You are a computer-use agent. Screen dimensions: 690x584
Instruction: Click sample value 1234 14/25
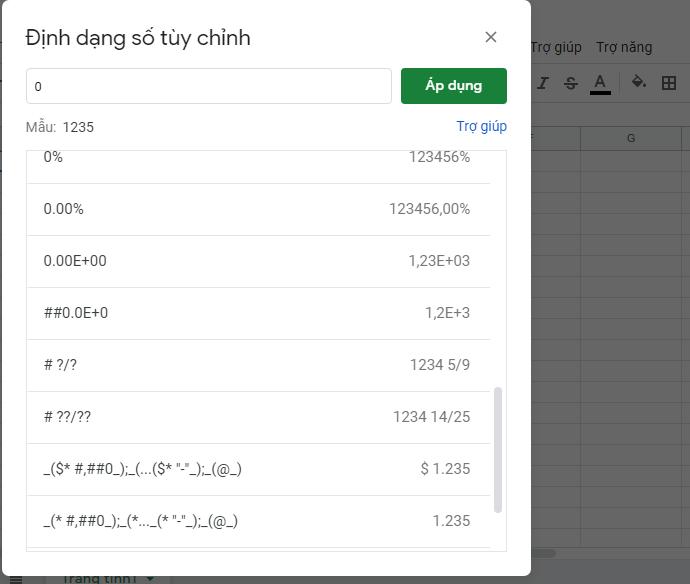pos(431,416)
